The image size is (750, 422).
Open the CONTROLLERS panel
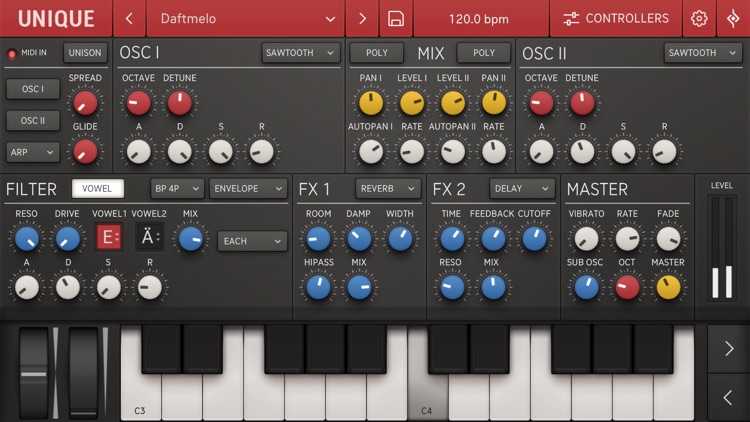(616, 19)
